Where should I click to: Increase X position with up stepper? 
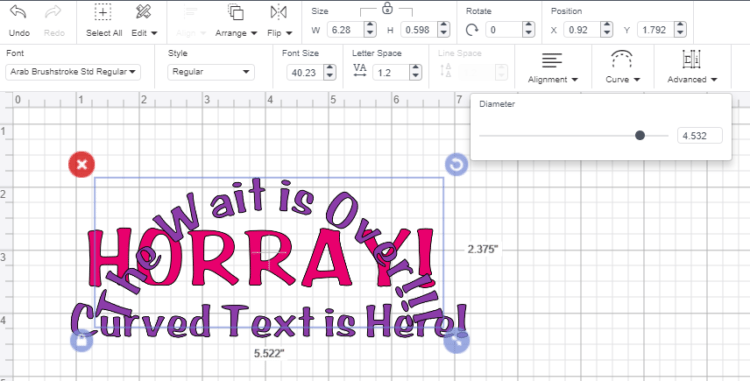[607, 26]
